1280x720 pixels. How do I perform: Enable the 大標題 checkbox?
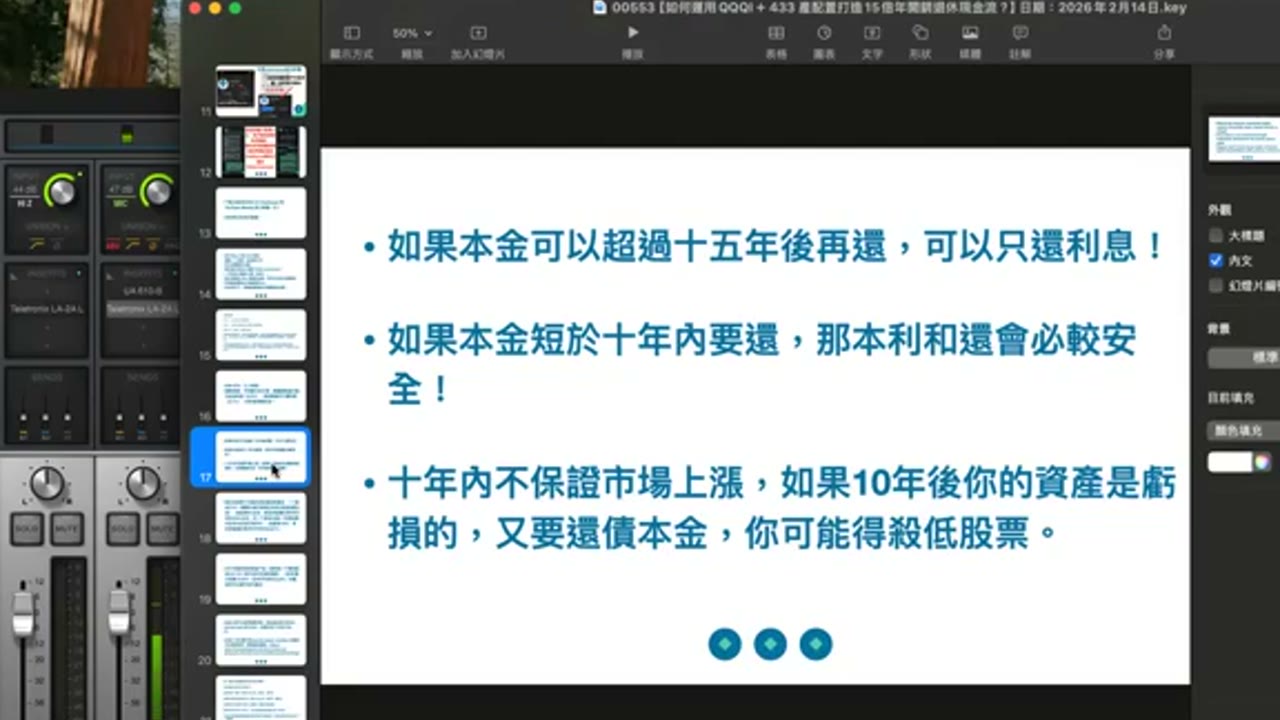click(1216, 236)
